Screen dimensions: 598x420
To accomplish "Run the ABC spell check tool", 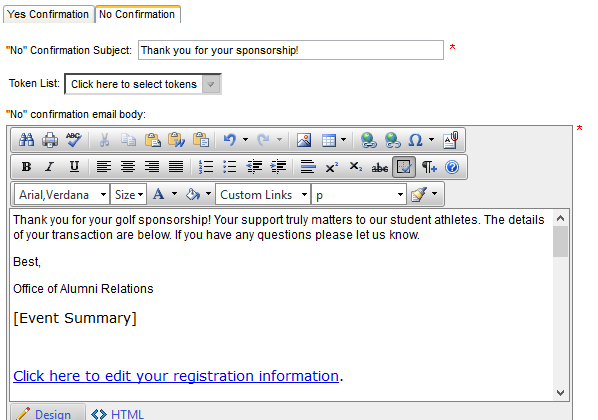I will coord(74,140).
